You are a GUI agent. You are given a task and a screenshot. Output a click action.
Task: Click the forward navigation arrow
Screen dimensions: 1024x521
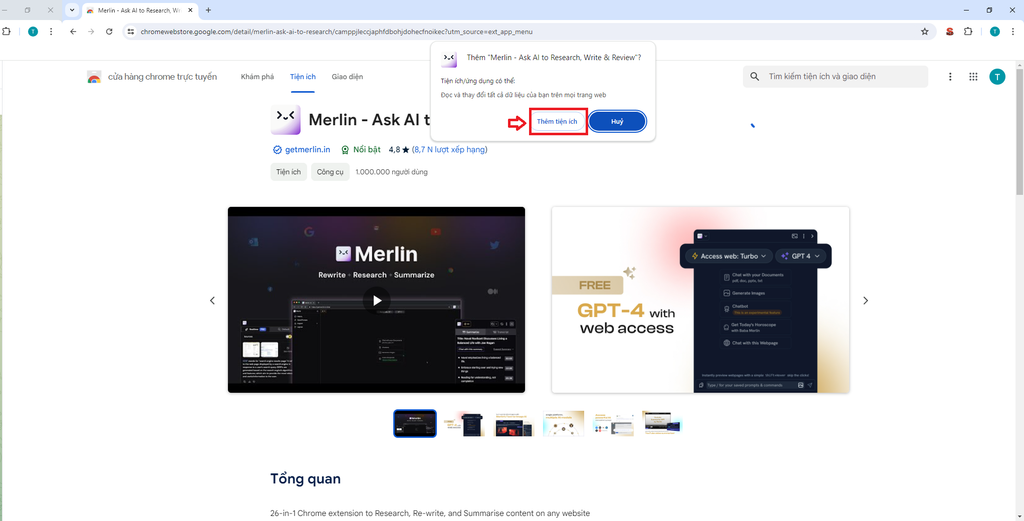pyautogui.click(x=91, y=31)
